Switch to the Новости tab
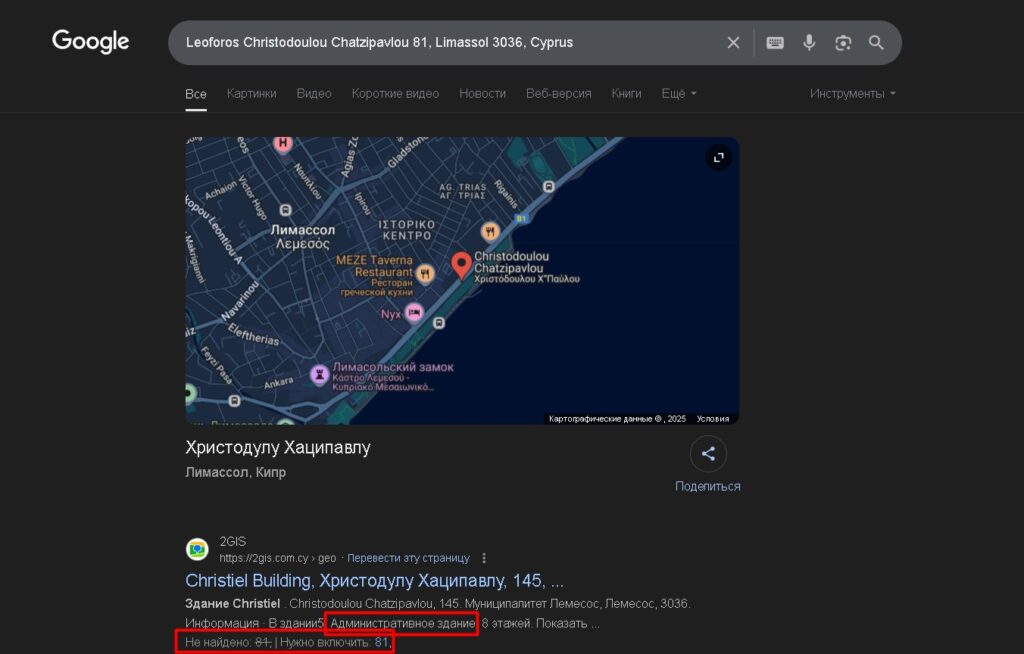This screenshot has width=1024, height=654. coord(483,93)
